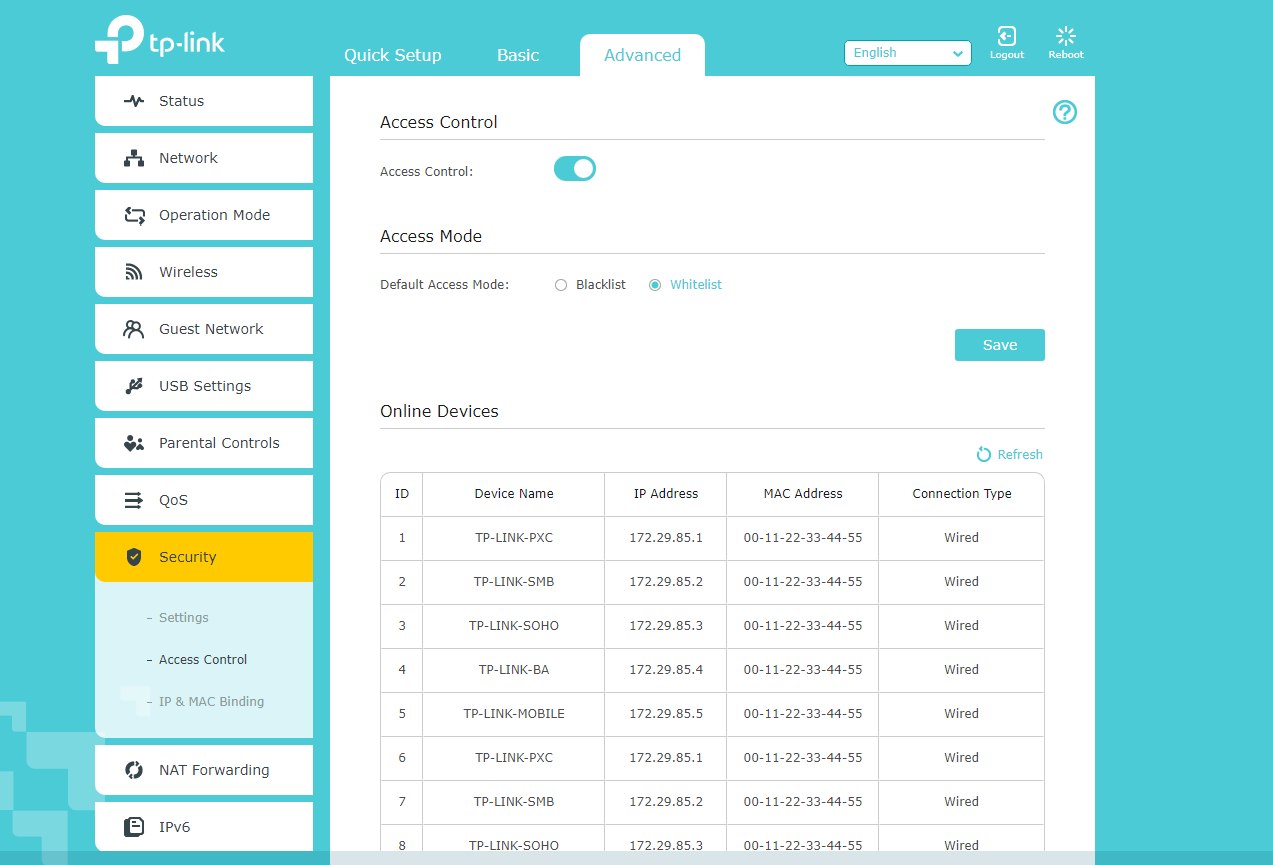Viewport: 1273px width, 865px height.
Task: Click TP-LINK-SOHO in row 3
Action: coord(514,626)
